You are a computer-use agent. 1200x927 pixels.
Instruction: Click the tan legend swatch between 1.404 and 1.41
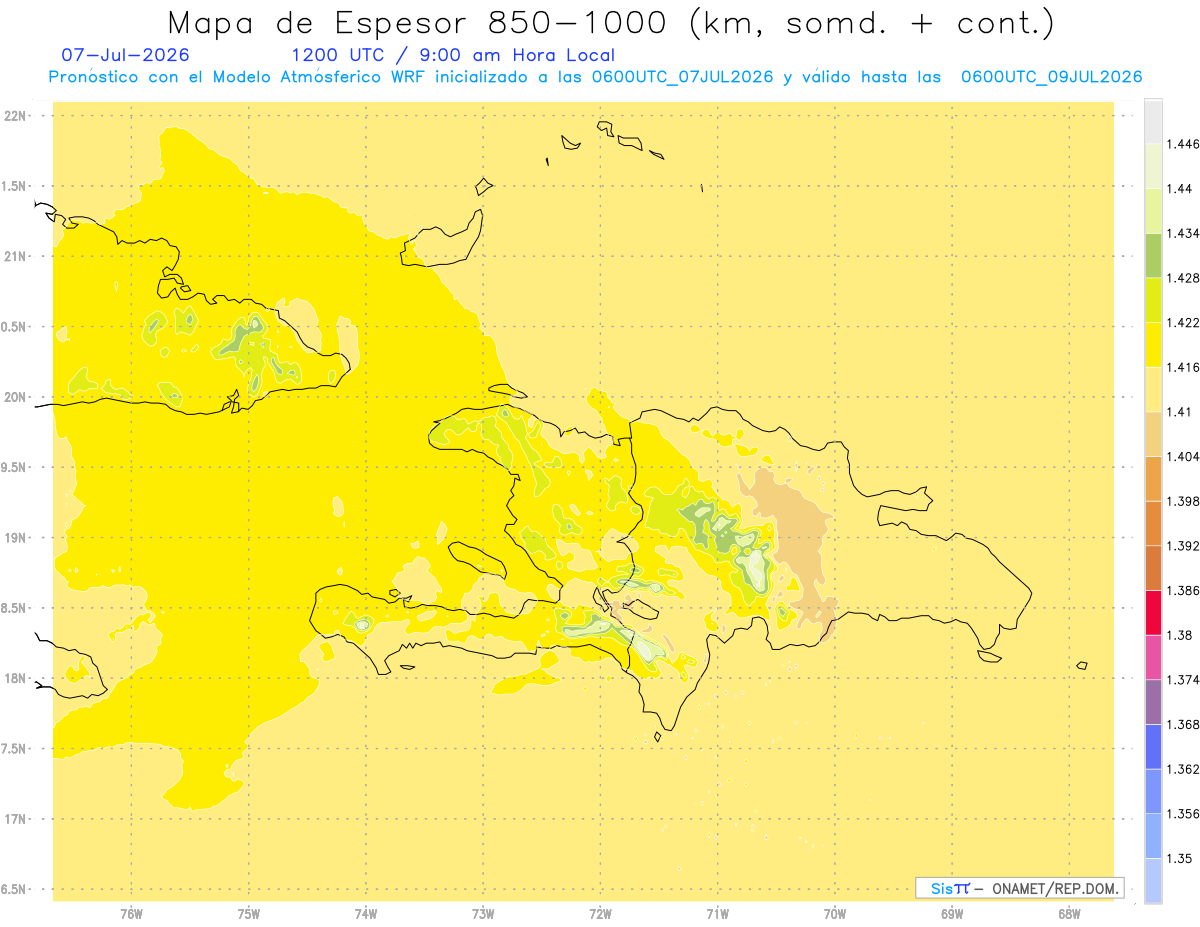[x=1153, y=434]
